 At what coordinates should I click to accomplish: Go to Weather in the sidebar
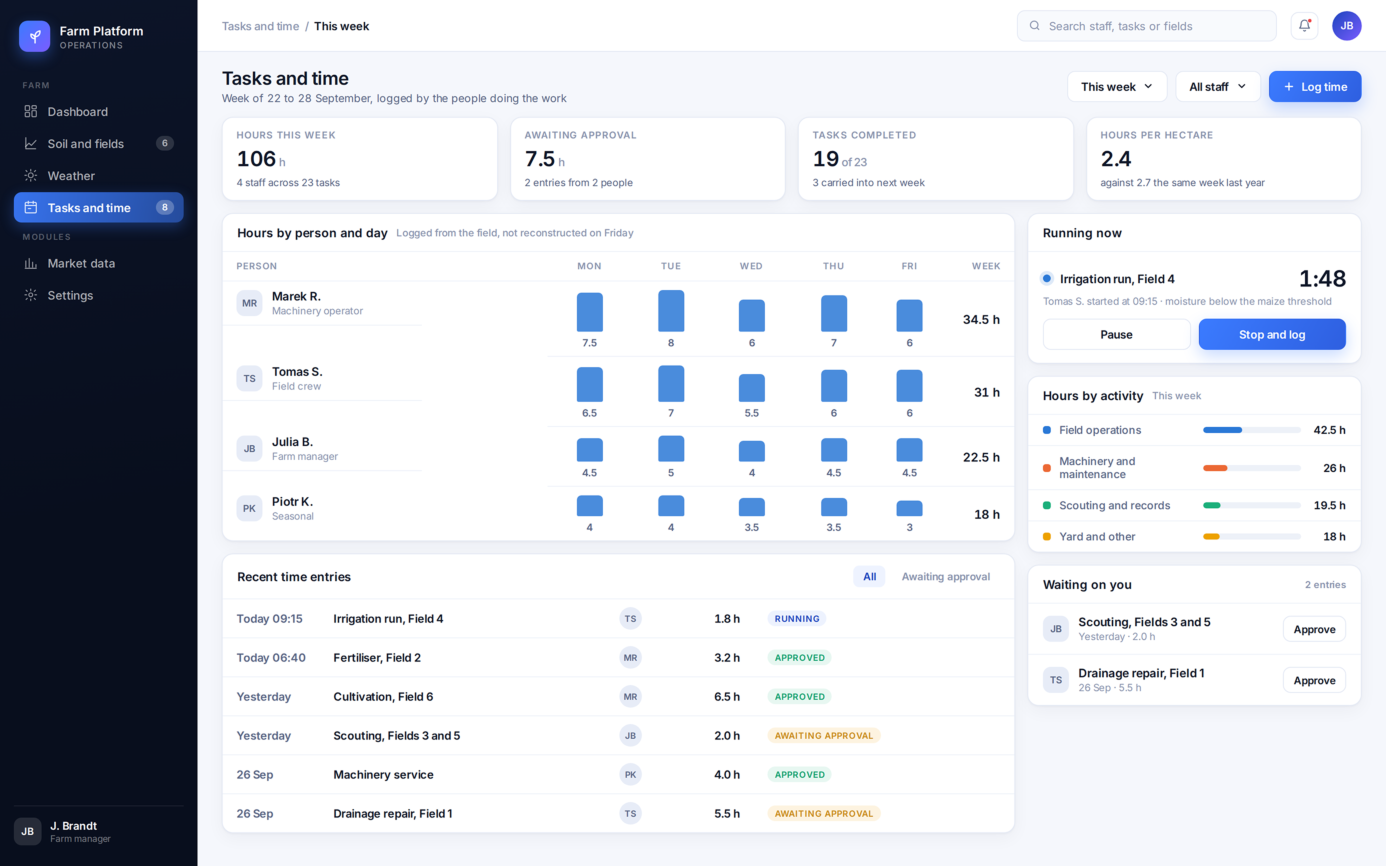[98, 175]
